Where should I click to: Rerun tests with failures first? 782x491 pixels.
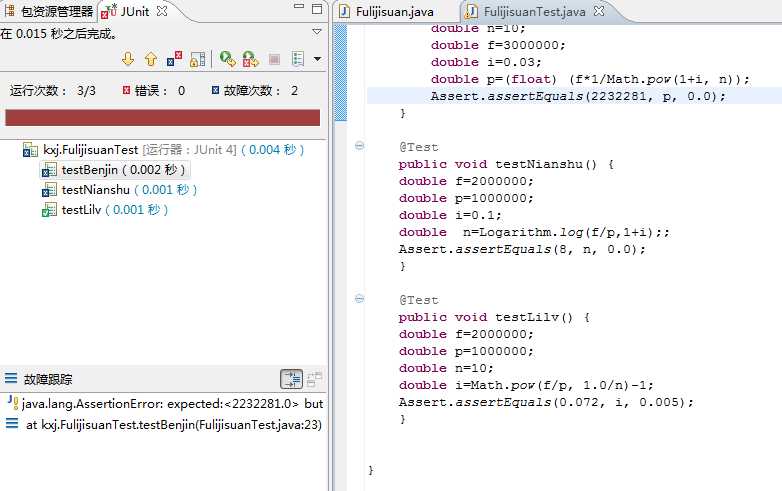250,59
